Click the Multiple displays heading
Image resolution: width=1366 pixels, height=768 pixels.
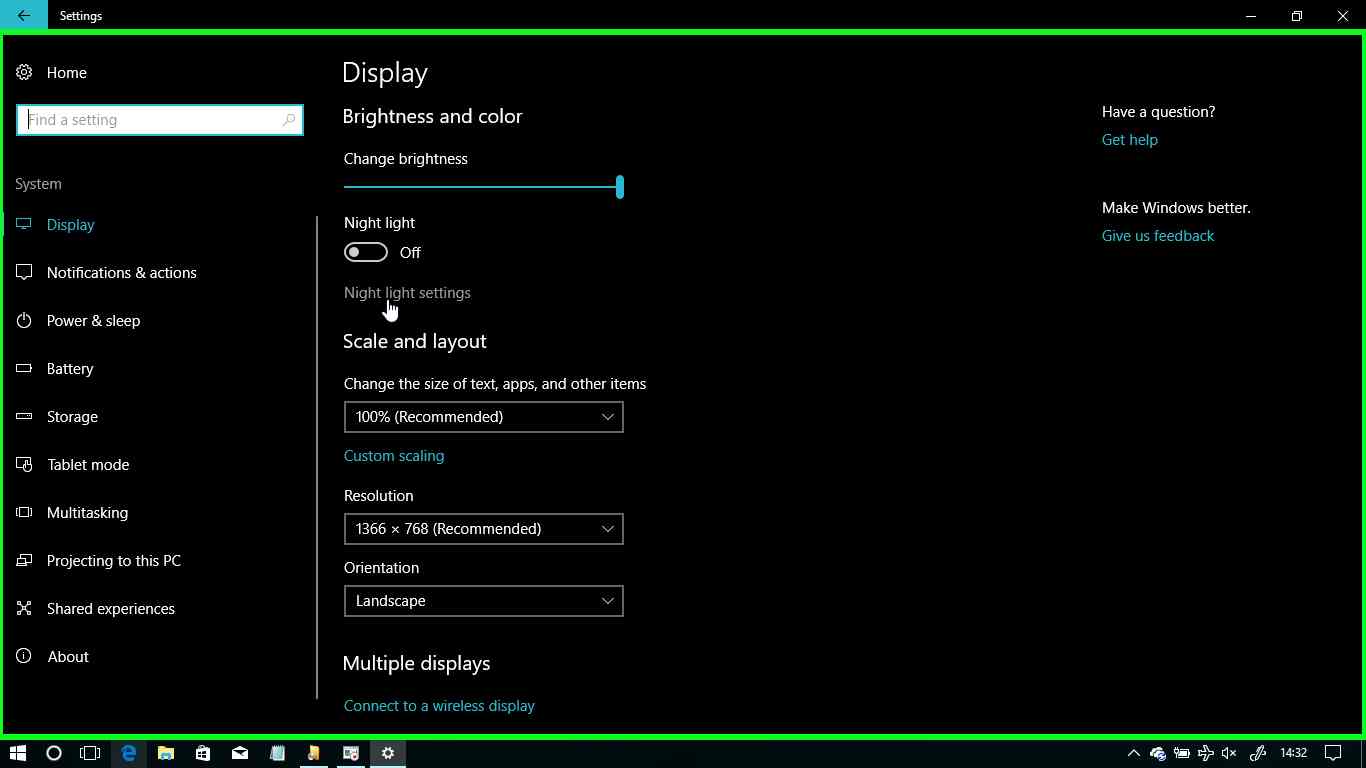coord(417,664)
